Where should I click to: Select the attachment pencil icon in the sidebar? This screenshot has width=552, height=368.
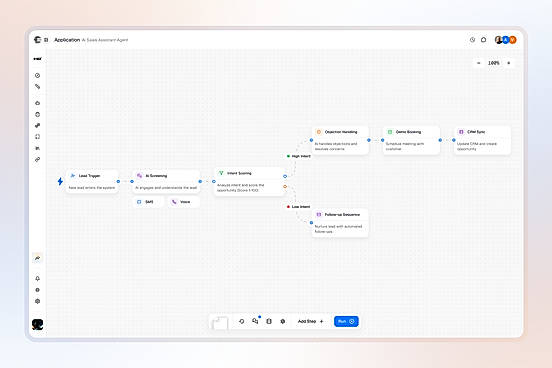point(38,86)
